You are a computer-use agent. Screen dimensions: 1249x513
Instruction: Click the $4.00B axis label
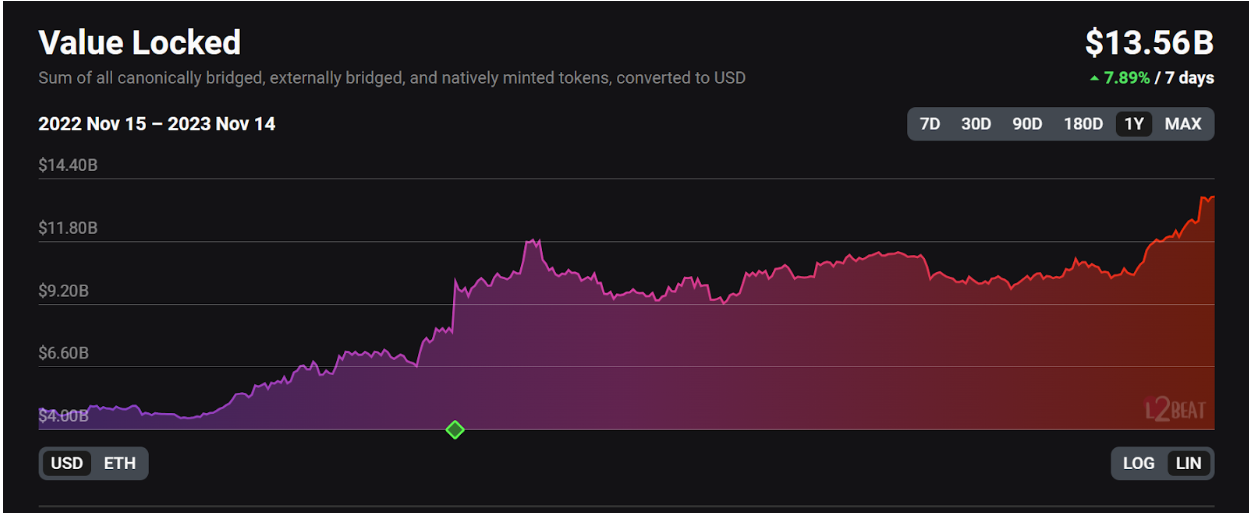pos(64,415)
